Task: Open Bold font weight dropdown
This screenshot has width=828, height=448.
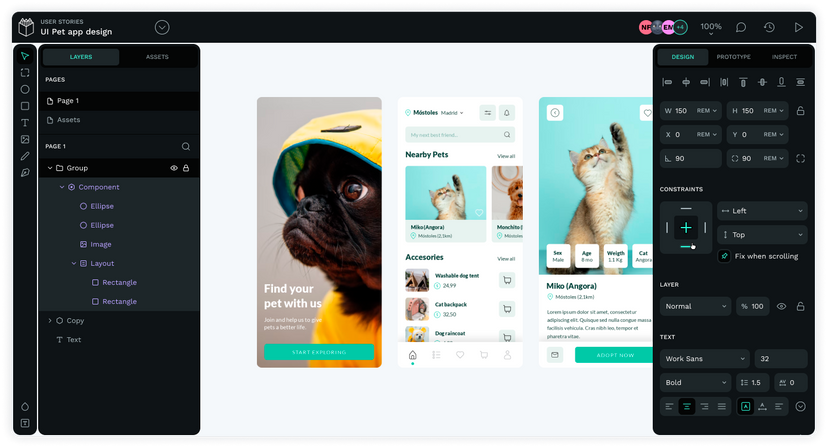Action: [695, 382]
